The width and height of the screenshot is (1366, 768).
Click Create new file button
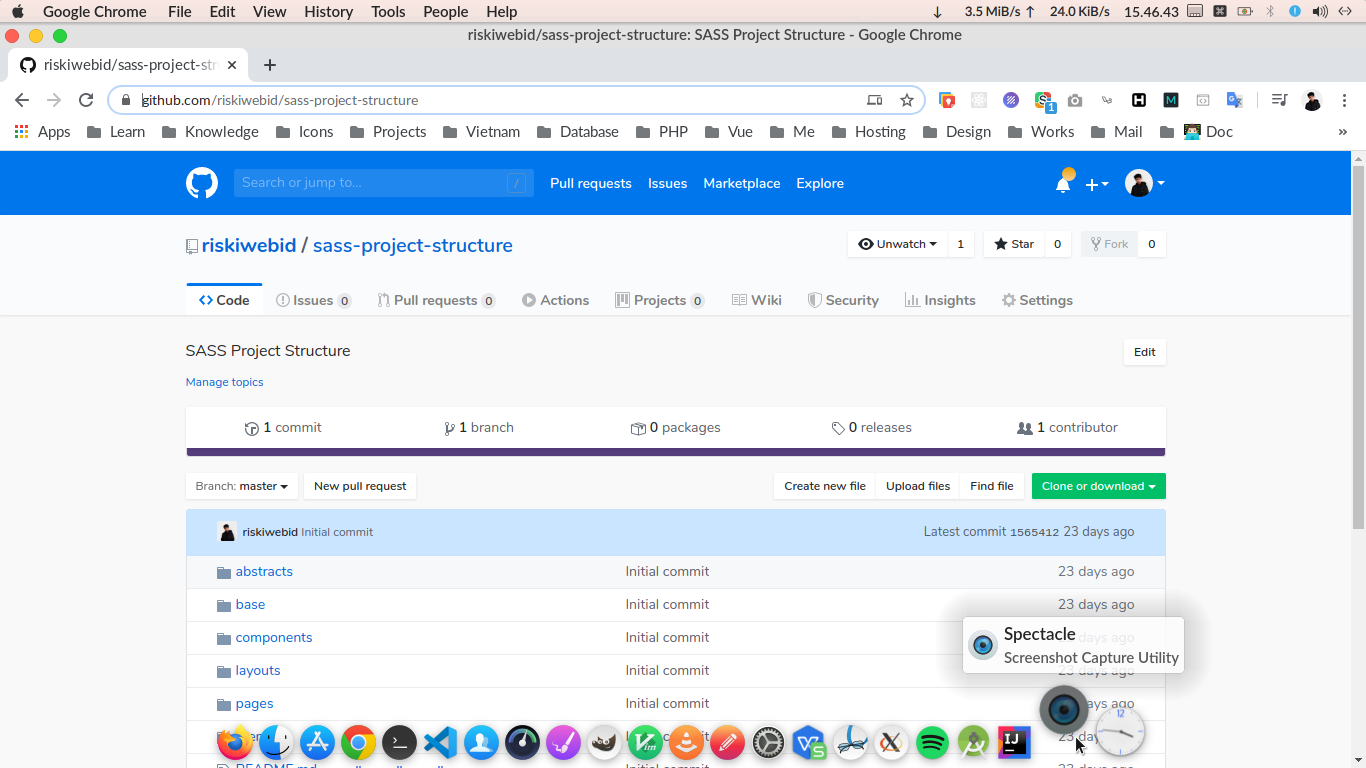(825, 486)
